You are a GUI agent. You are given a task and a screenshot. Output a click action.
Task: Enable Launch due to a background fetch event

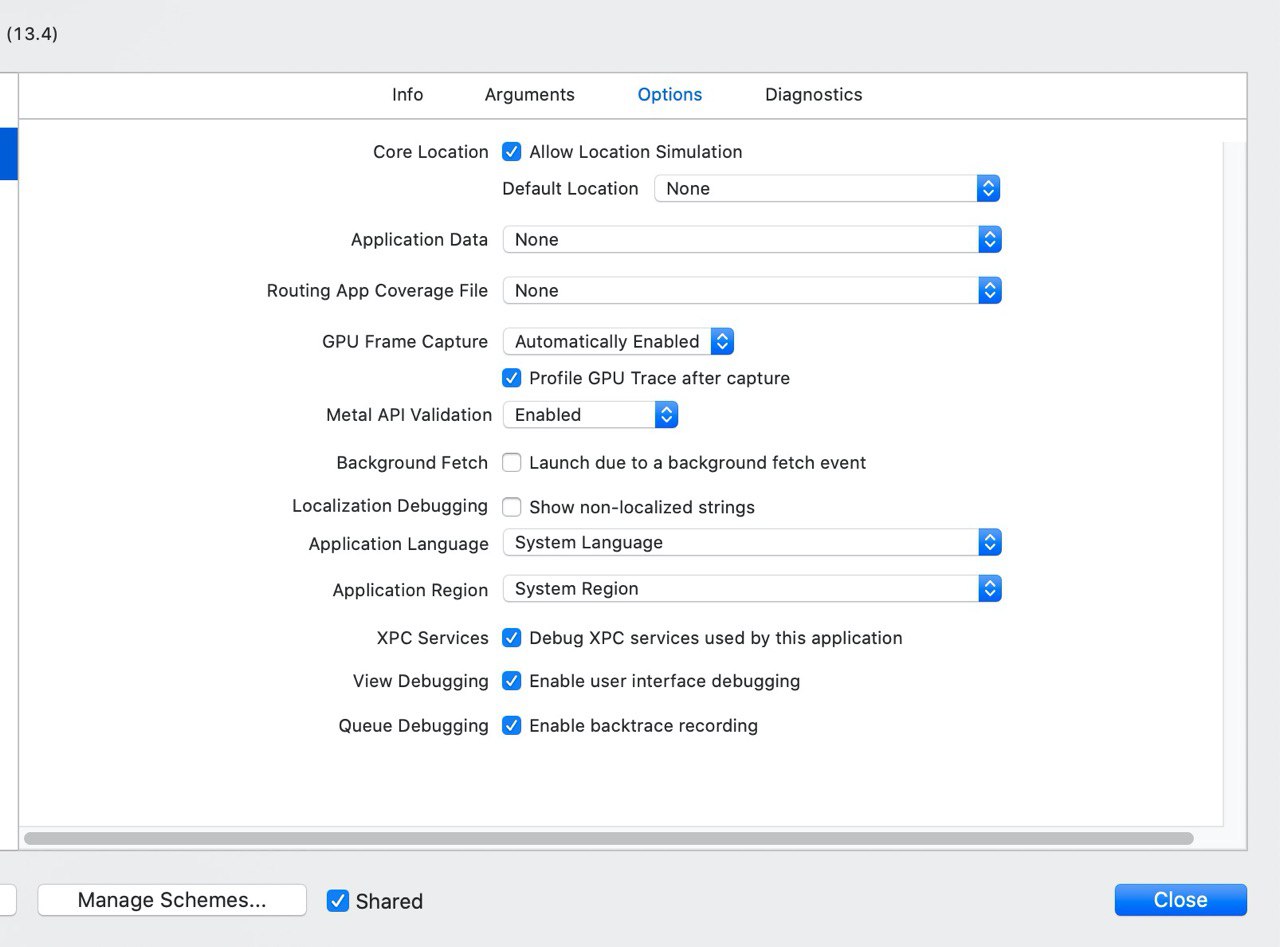511,462
